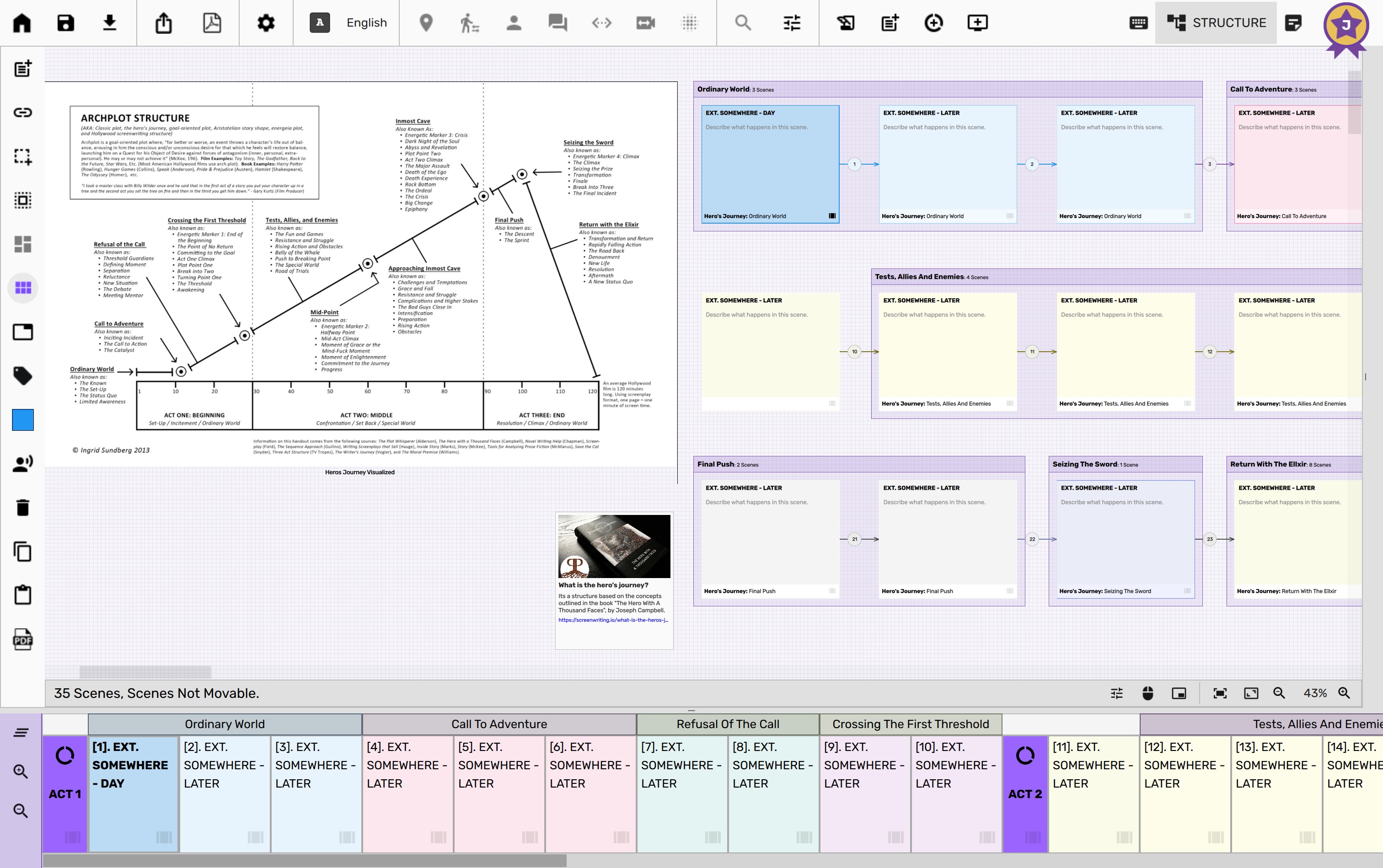Screen dimensions: 1383x868
Task: Click the home icon in top toolbar
Action: pos(22,23)
